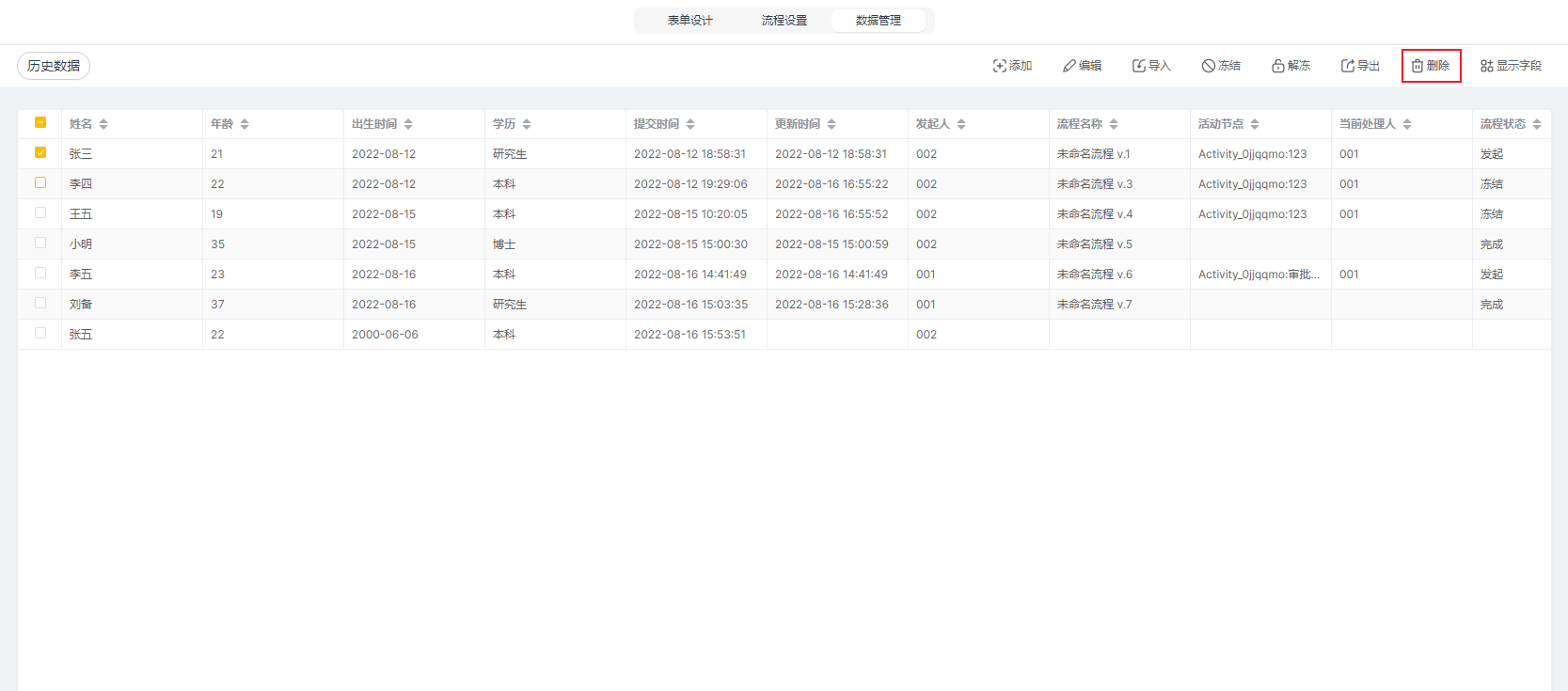Check the 王五 row checkbox
This screenshot has width=1568, height=691.
click(x=40, y=212)
